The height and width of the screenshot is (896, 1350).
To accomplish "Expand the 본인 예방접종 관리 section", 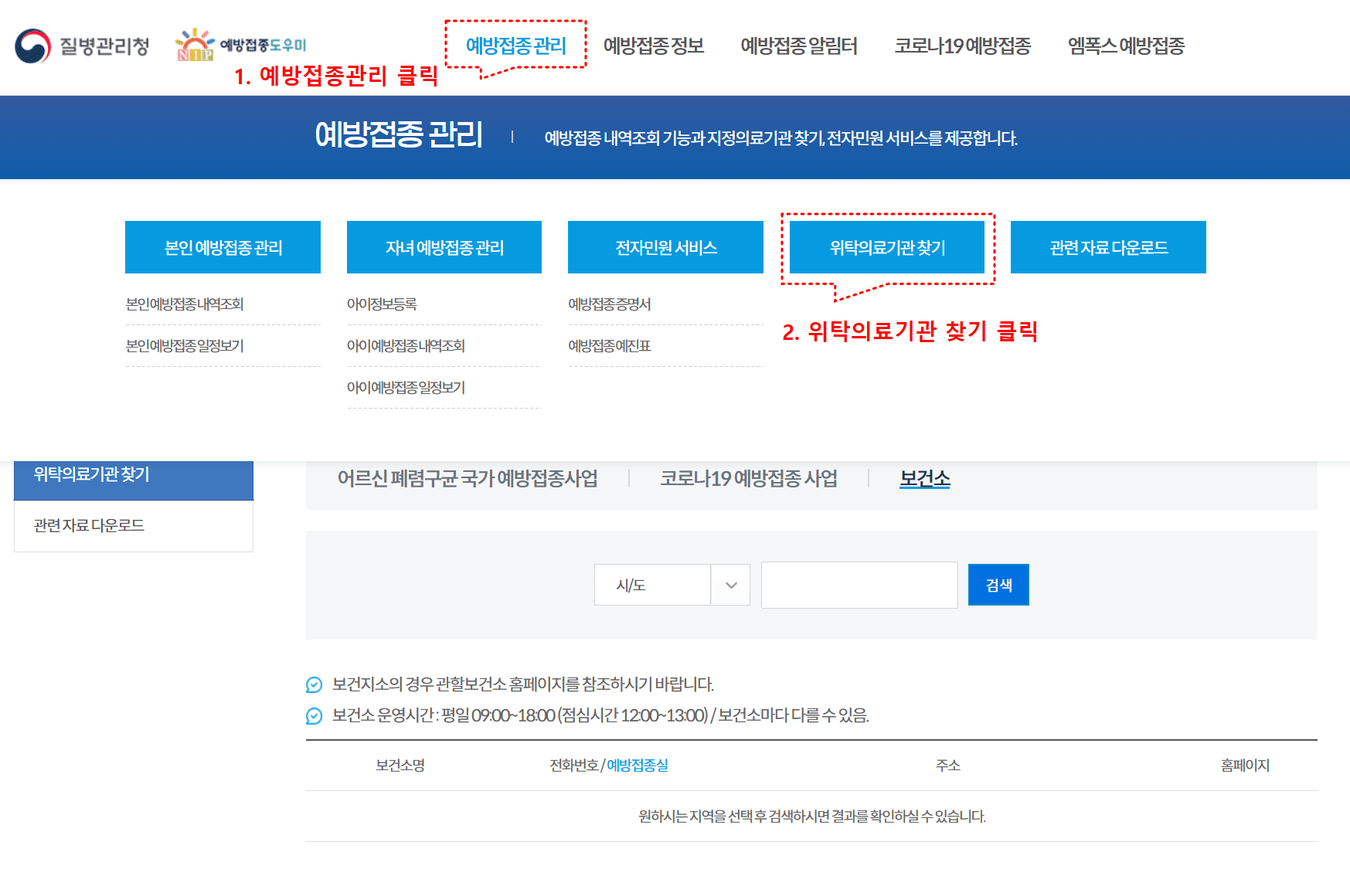I will (x=223, y=247).
